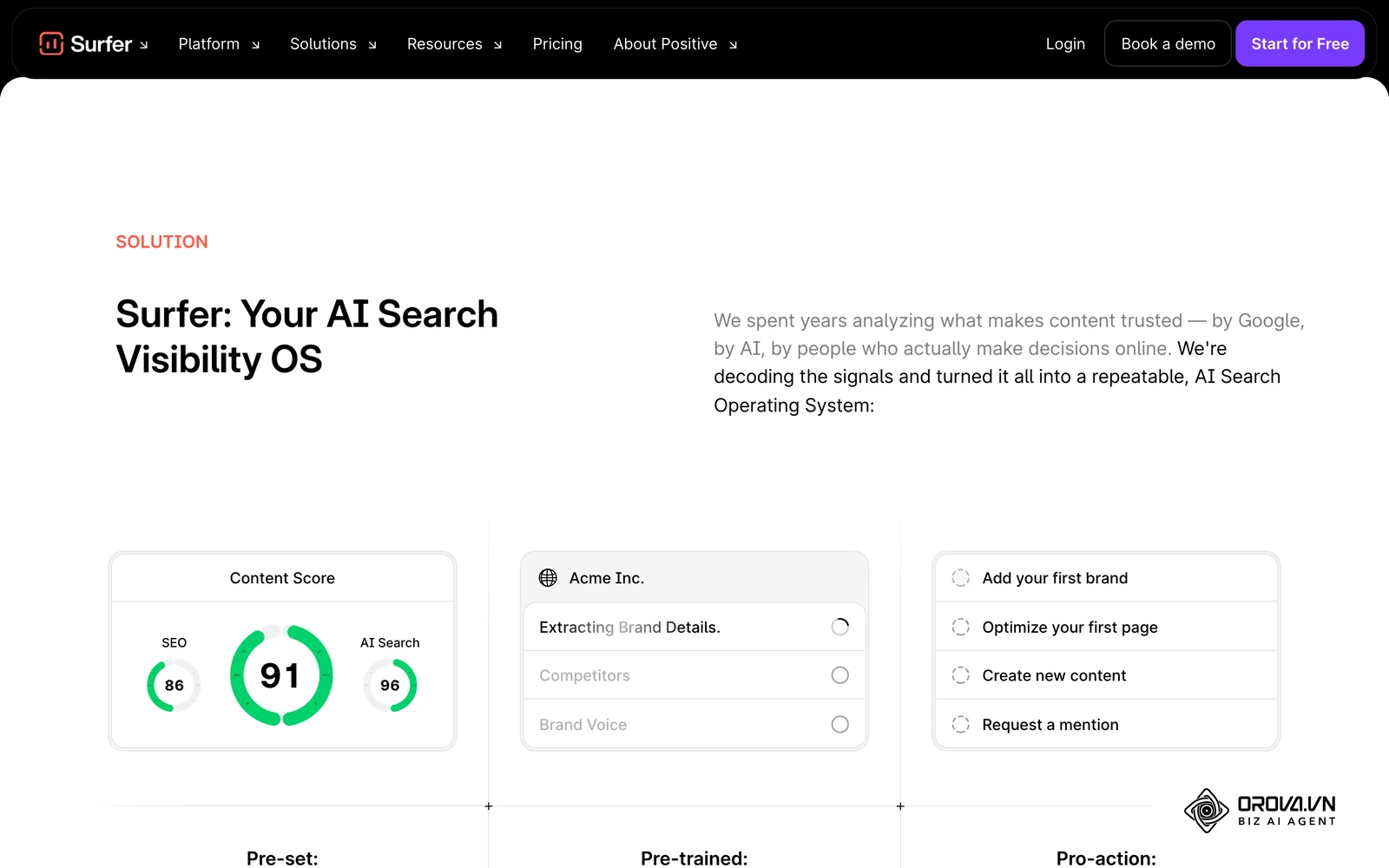
Task: Click the SOLUTION section label
Action: 161,242
